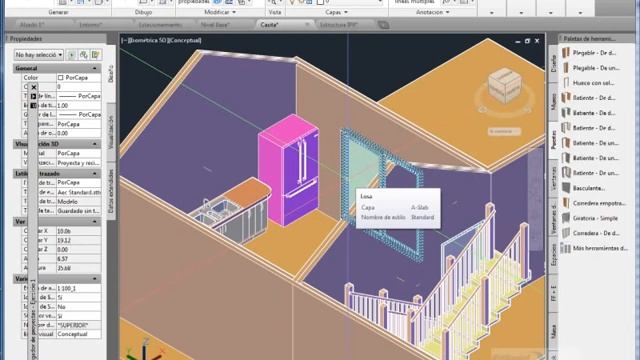Collapse the Ver section
Viewport: 640px width, 360px height.
point(95,222)
